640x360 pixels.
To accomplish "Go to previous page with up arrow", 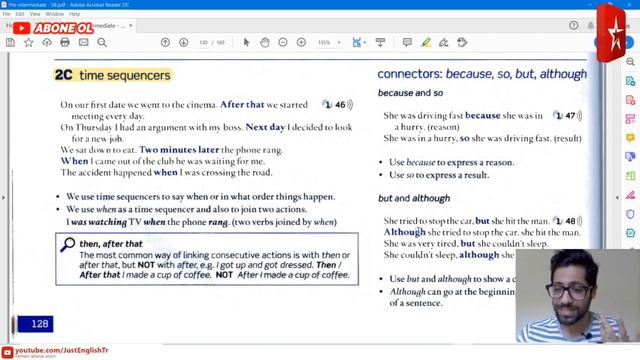I will click(x=165, y=42).
